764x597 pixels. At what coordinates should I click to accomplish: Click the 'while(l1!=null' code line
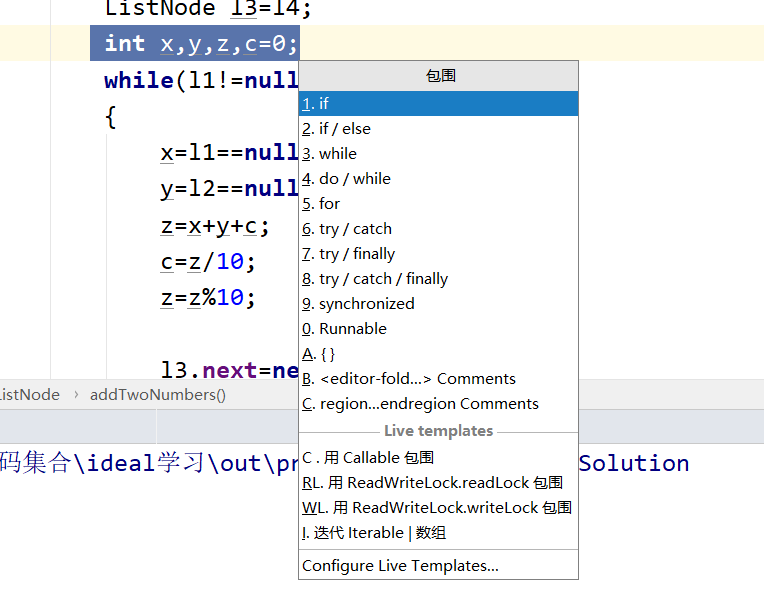(201, 80)
